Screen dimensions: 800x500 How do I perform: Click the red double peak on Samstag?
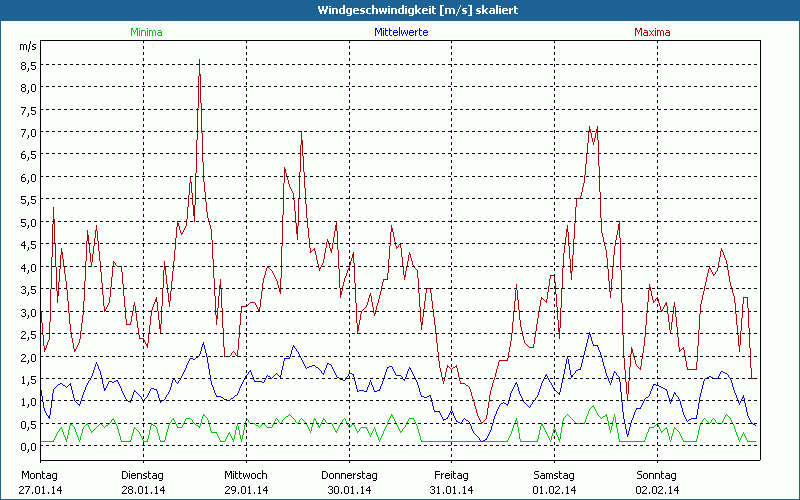click(593, 132)
